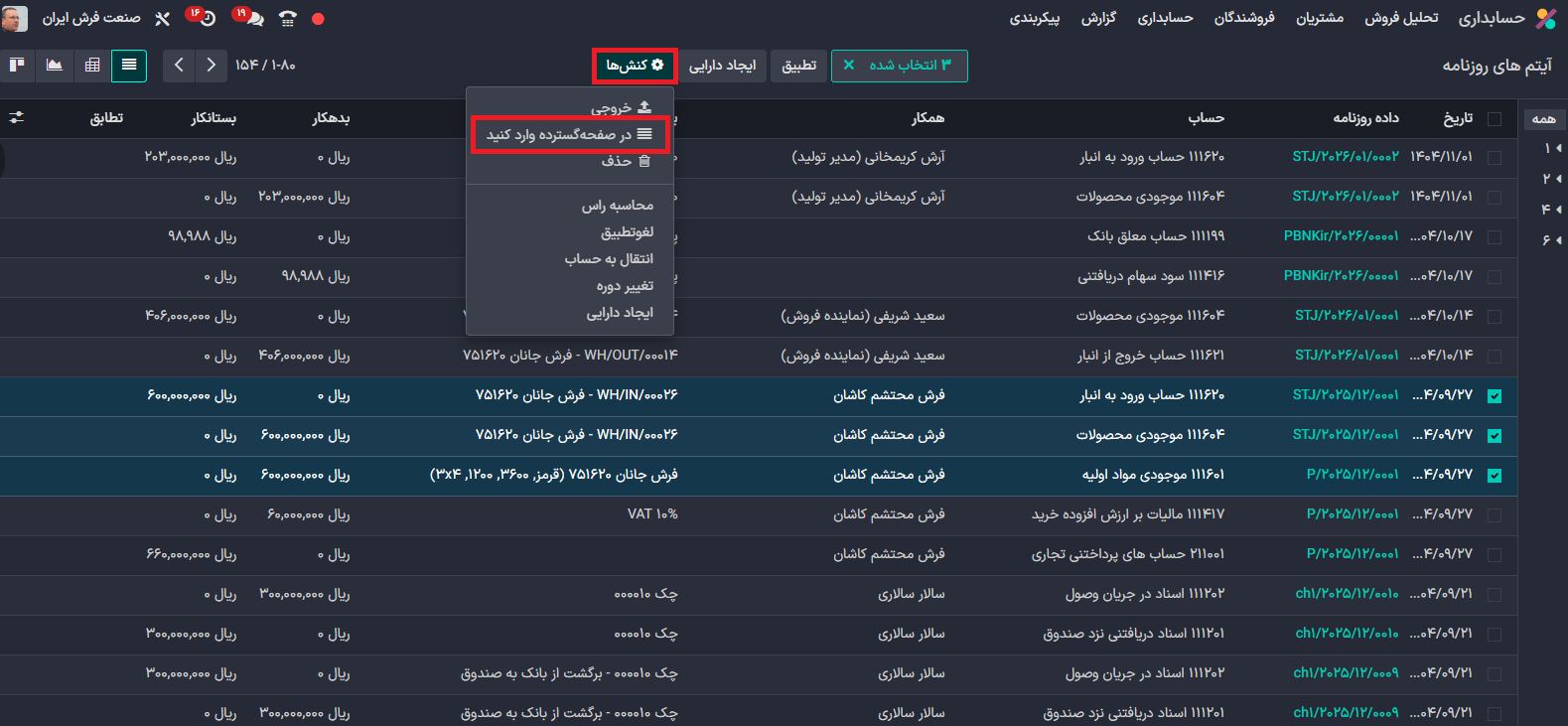
Task: Click the optional columns adjust icon
Action: [x=16, y=117]
